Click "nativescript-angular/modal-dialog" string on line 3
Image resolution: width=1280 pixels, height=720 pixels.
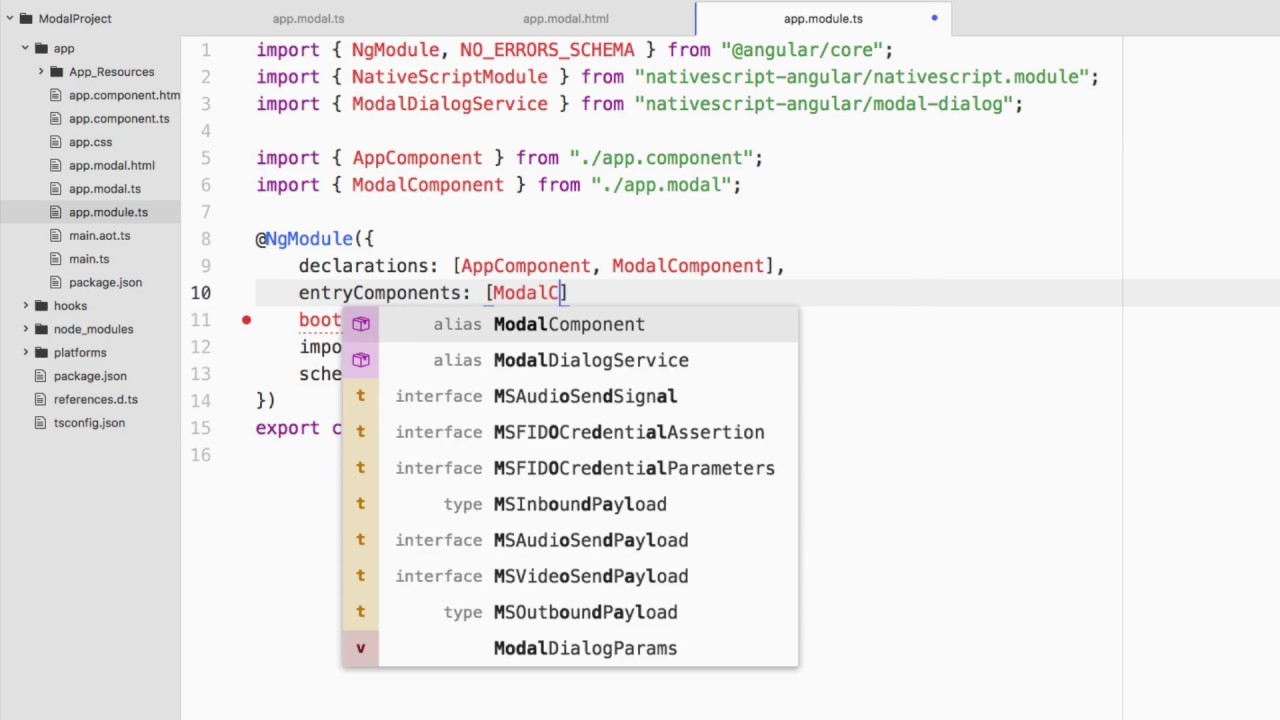tap(823, 104)
